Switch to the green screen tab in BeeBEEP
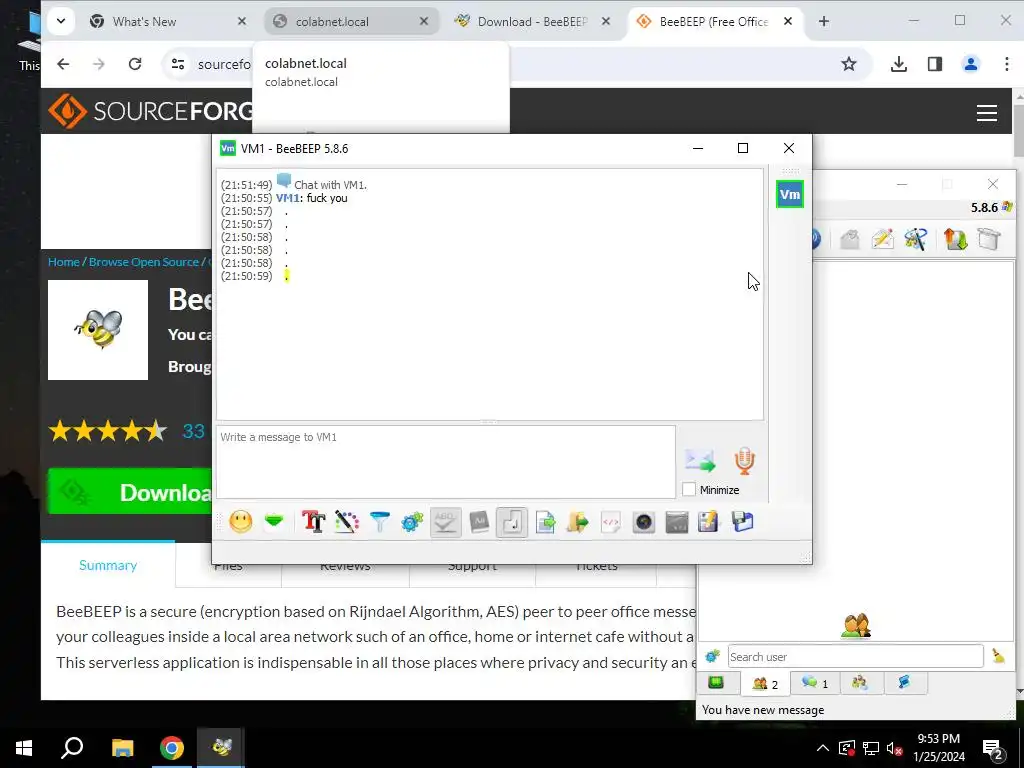Screen dimensions: 1024x768 coord(716,683)
